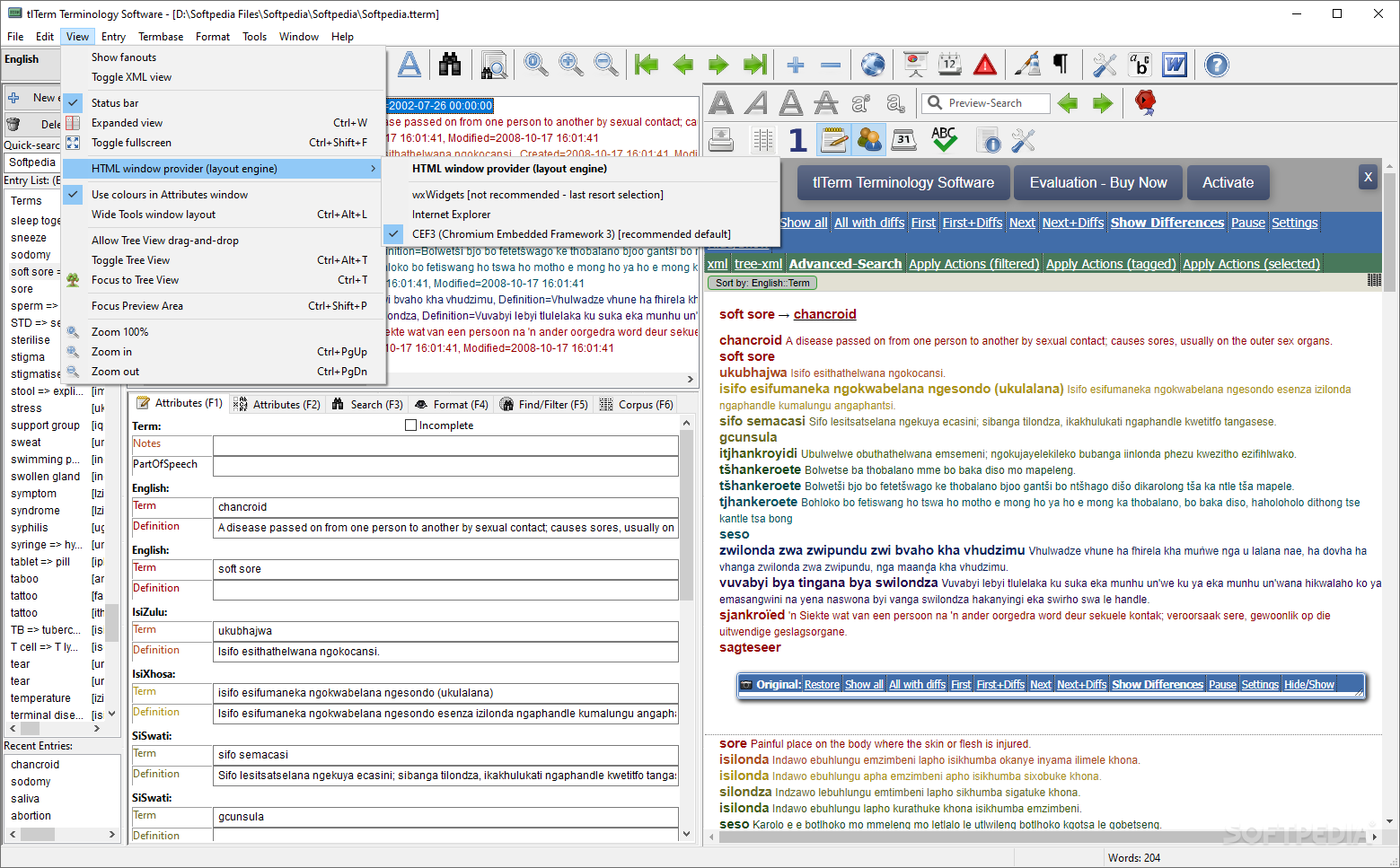Click the presentation board icon

[x=915, y=65]
